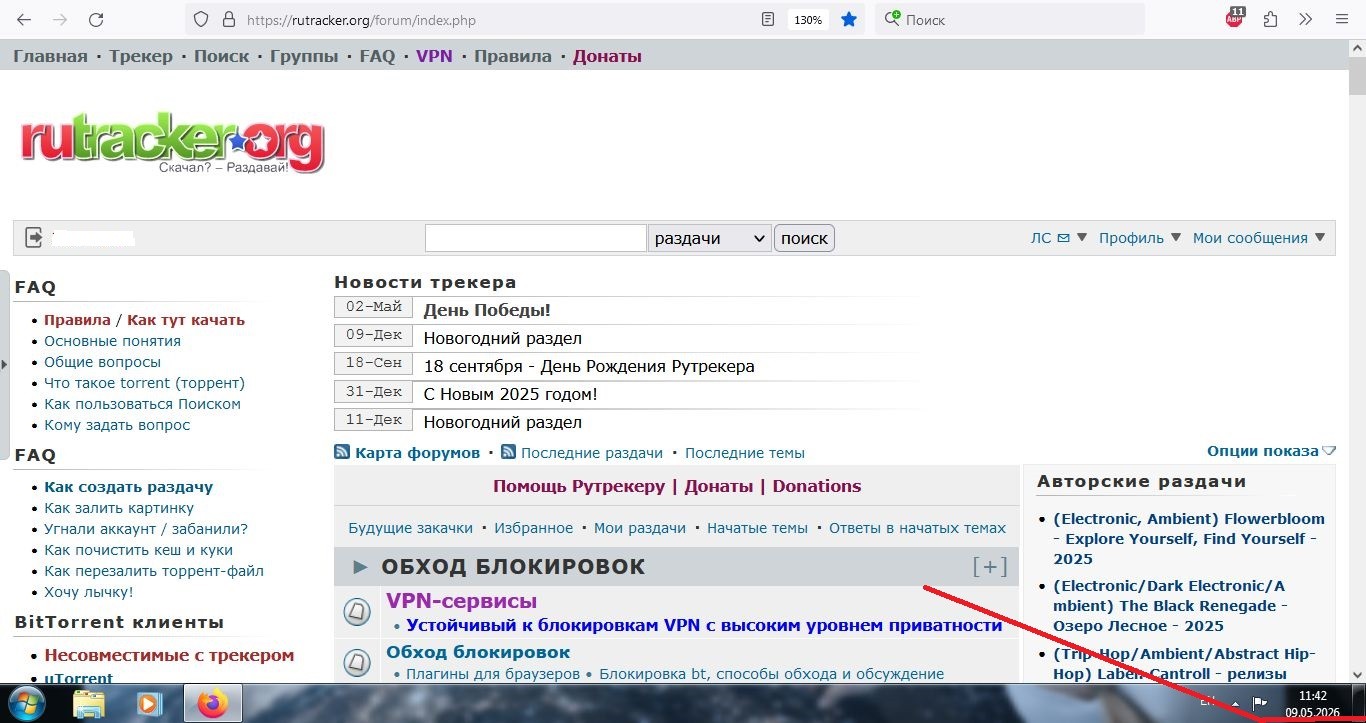This screenshot has height=723, width=1366.
Task: Click the shield tracking protection icon
Action: point(200,19)
